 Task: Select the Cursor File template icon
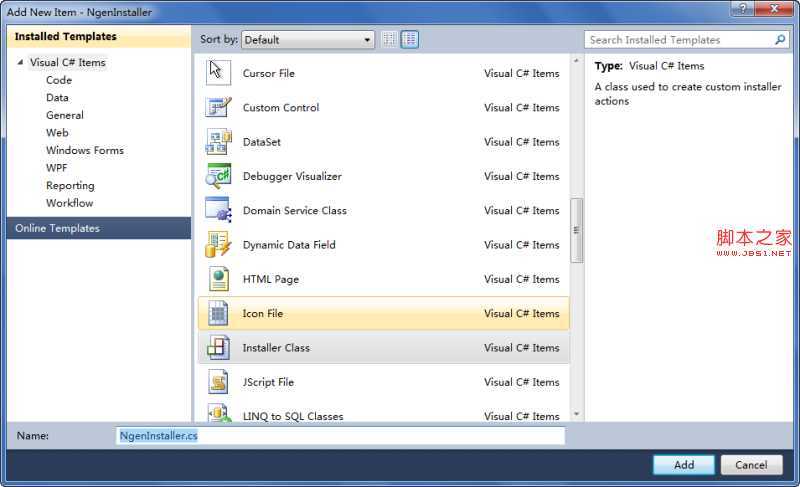218,72
